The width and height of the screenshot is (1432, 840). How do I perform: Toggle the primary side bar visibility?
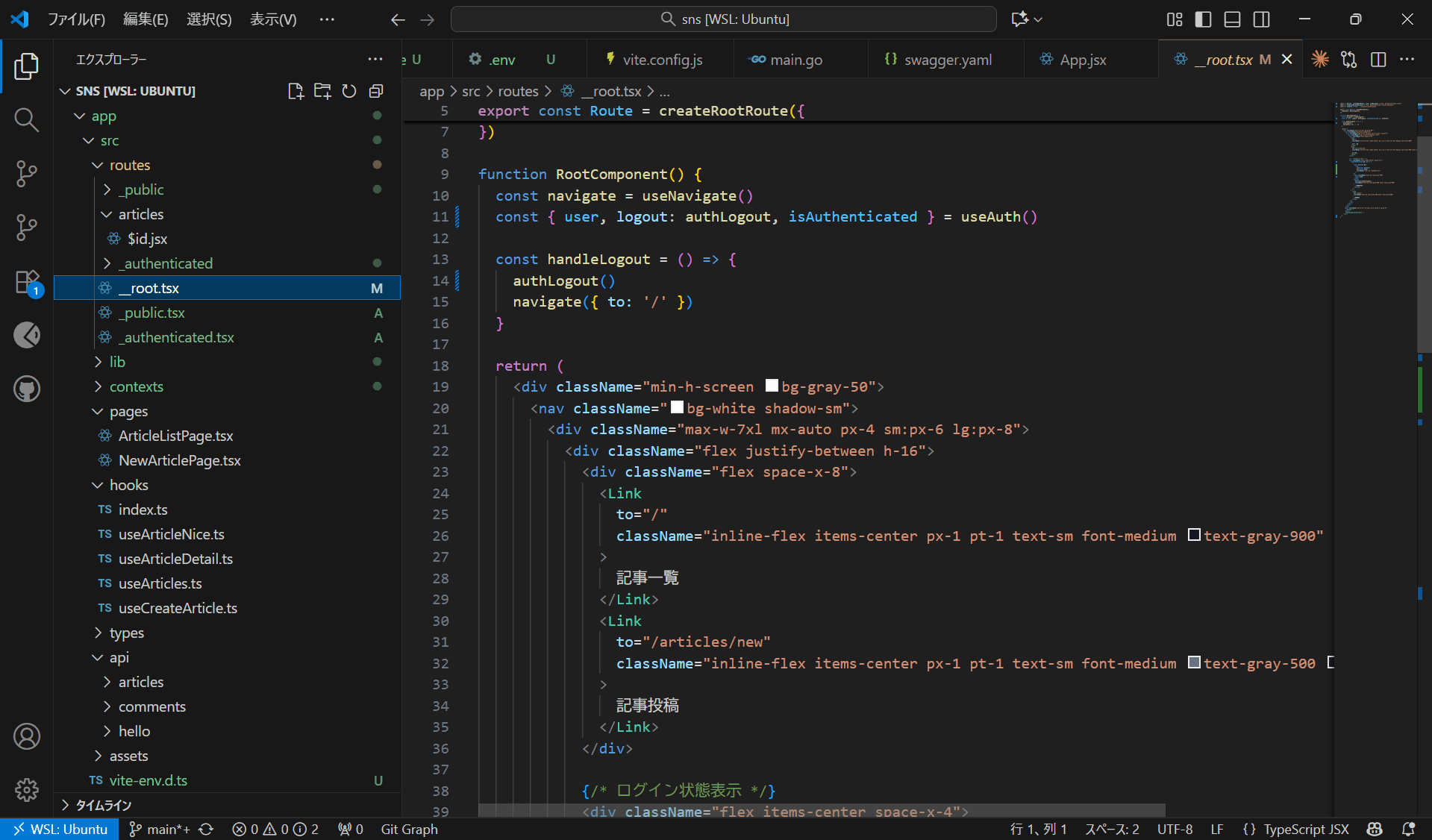pyautogui.click(x=1203, y=19)
